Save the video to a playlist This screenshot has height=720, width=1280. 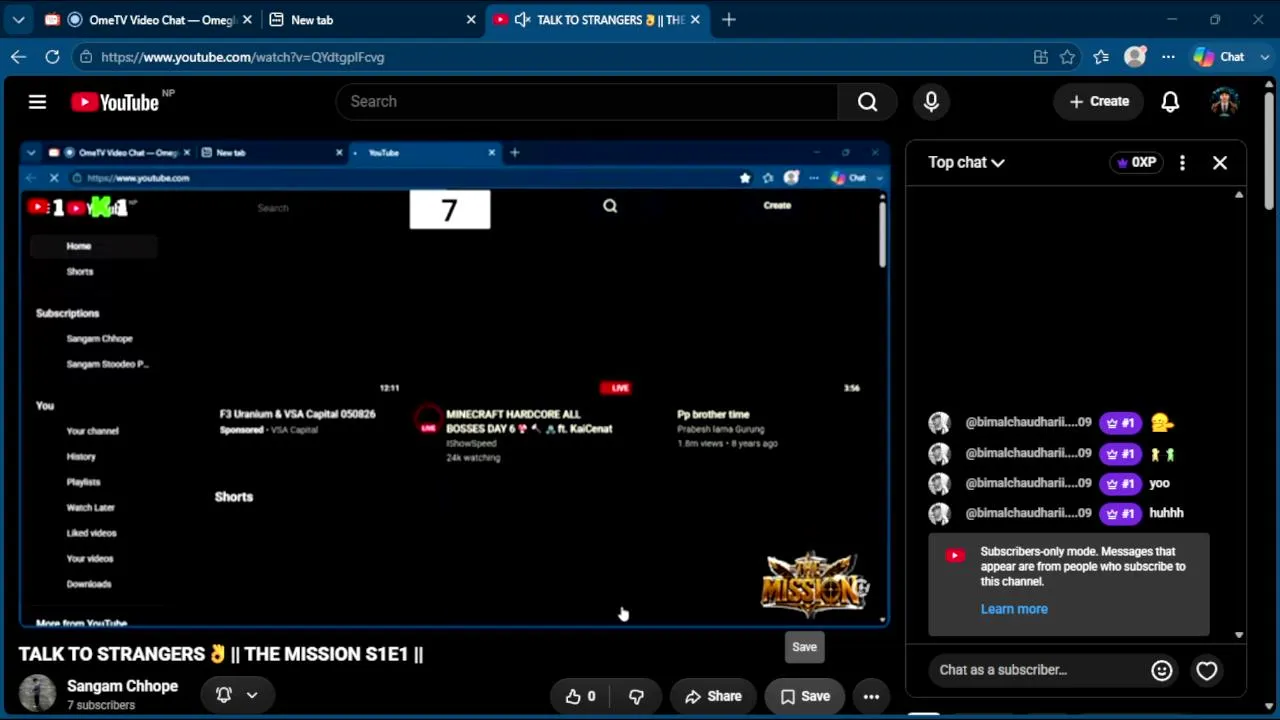pyautogui.click(x=805, y=696)
